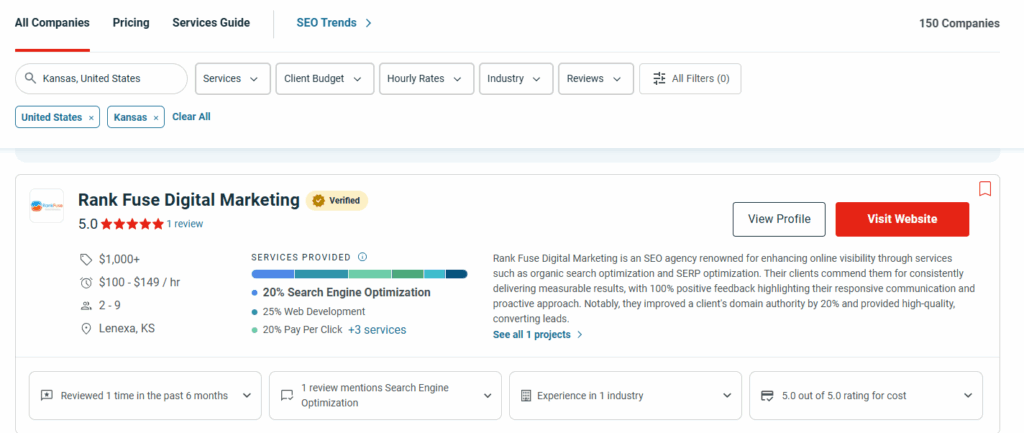The height and width of the screenshot is (433, 1024).
Task: Remove the United States filter tag
Action: click(x=92, y=118)
